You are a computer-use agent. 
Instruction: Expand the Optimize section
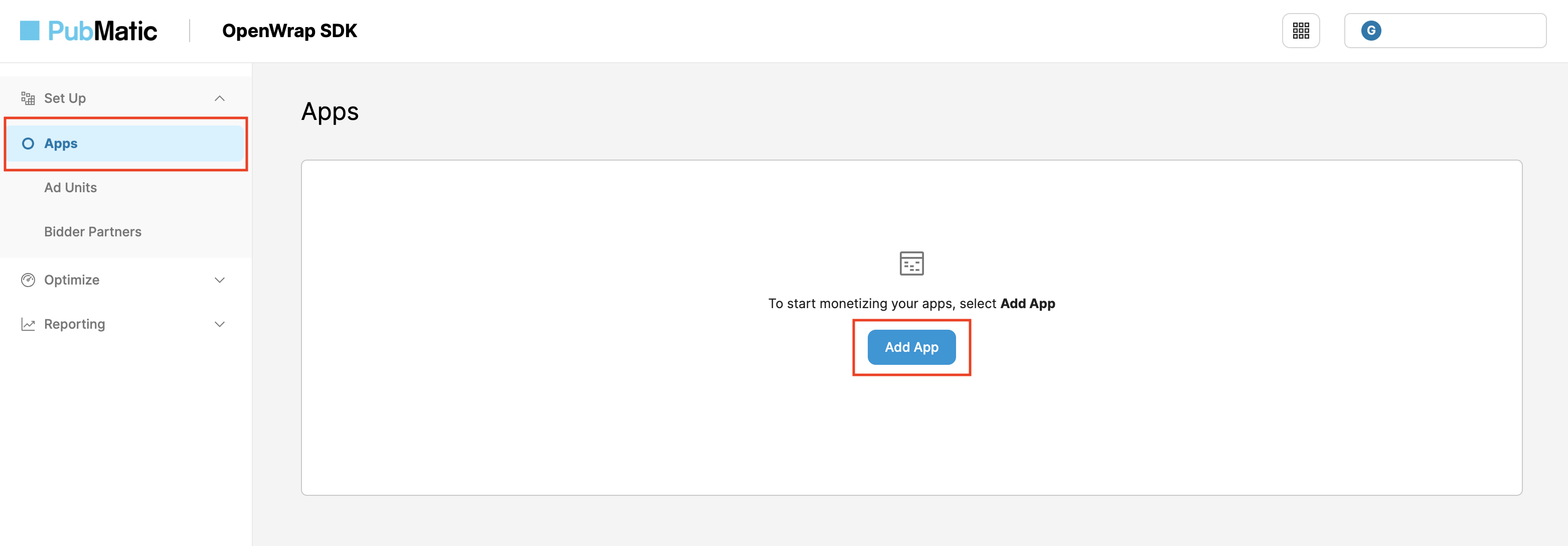[219, 280]
